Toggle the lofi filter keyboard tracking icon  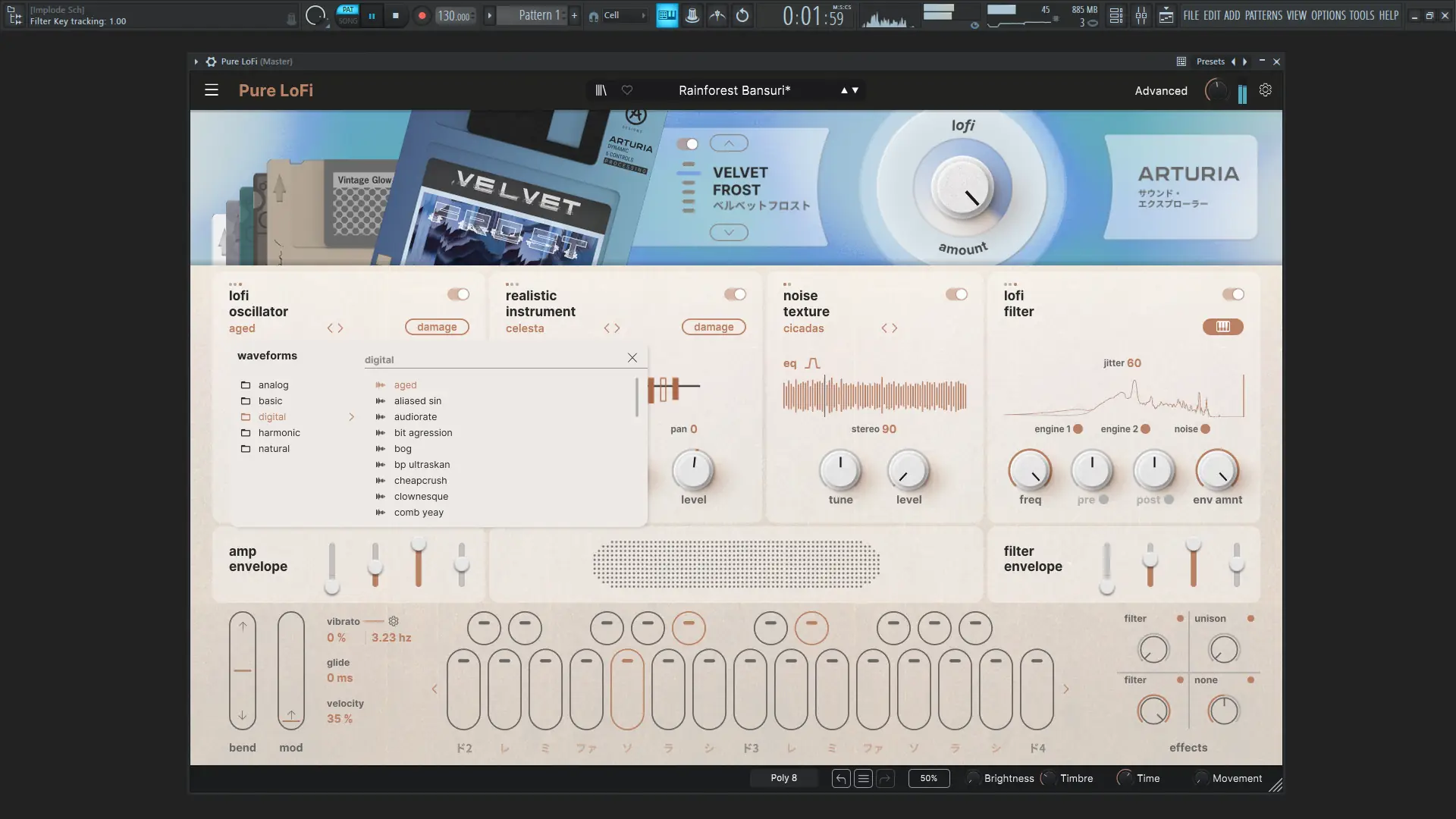(x=1222, y=327)
